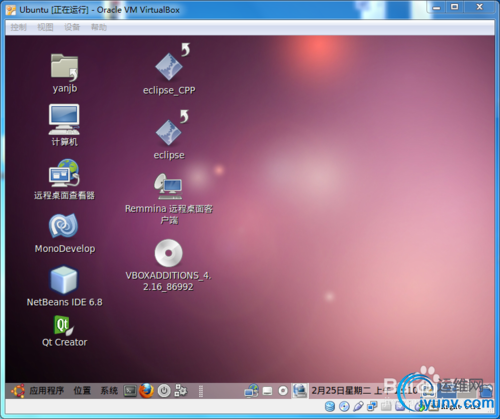Click the VirtualBox optical disc status icon
500x419 pixels.
pyautogui.click(x=344, y=406)
